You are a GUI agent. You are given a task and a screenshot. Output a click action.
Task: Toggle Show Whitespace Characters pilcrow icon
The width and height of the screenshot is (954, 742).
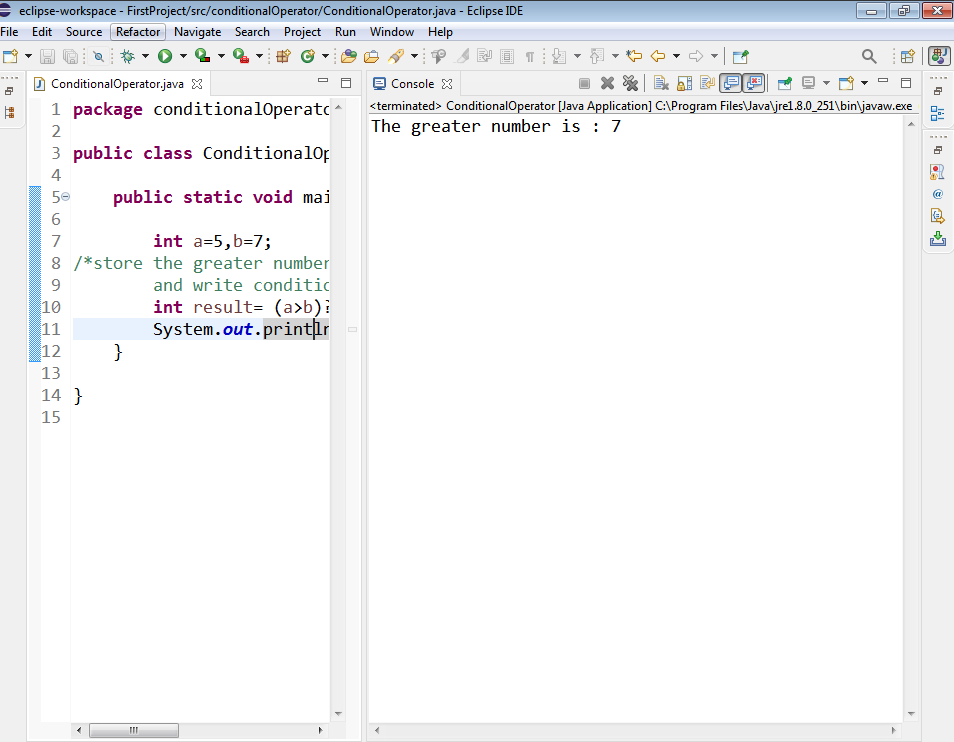point(530,57)
